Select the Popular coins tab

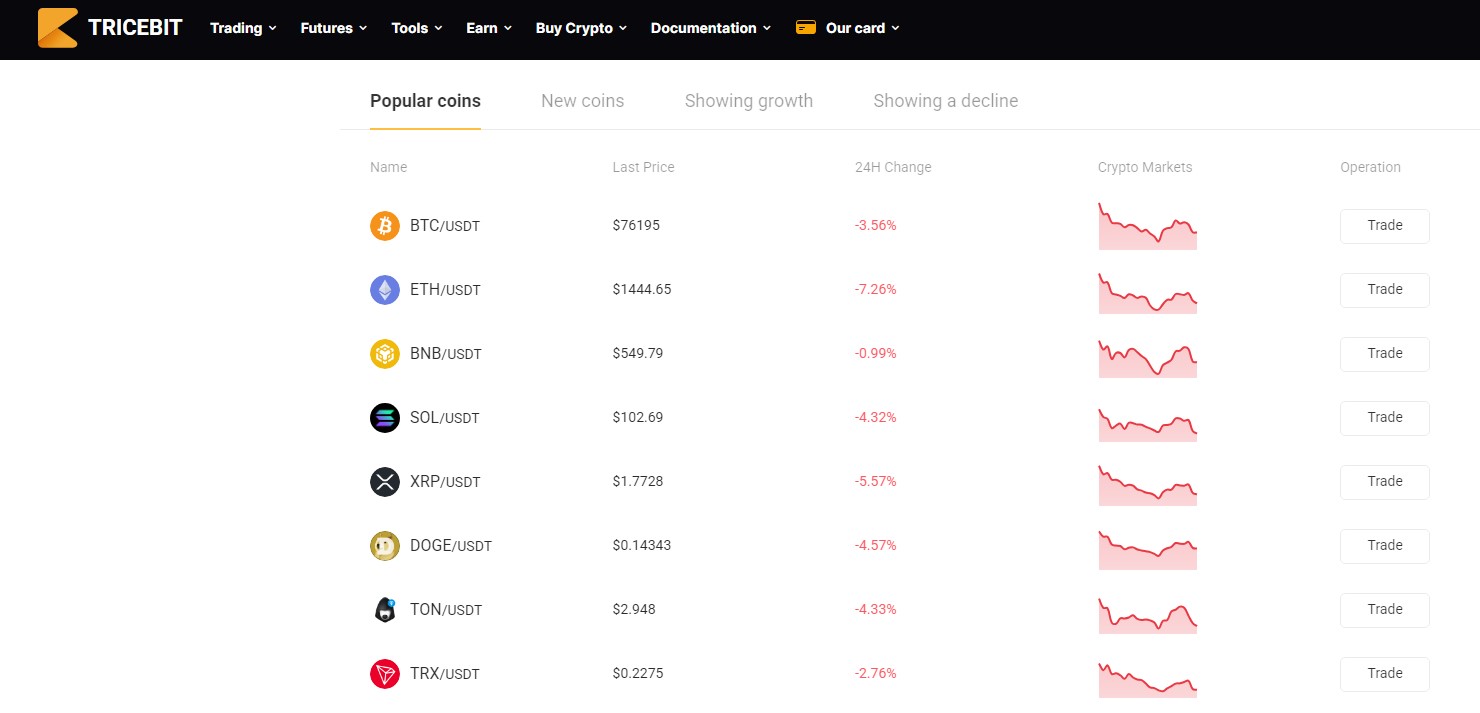(x=425, y=101)
